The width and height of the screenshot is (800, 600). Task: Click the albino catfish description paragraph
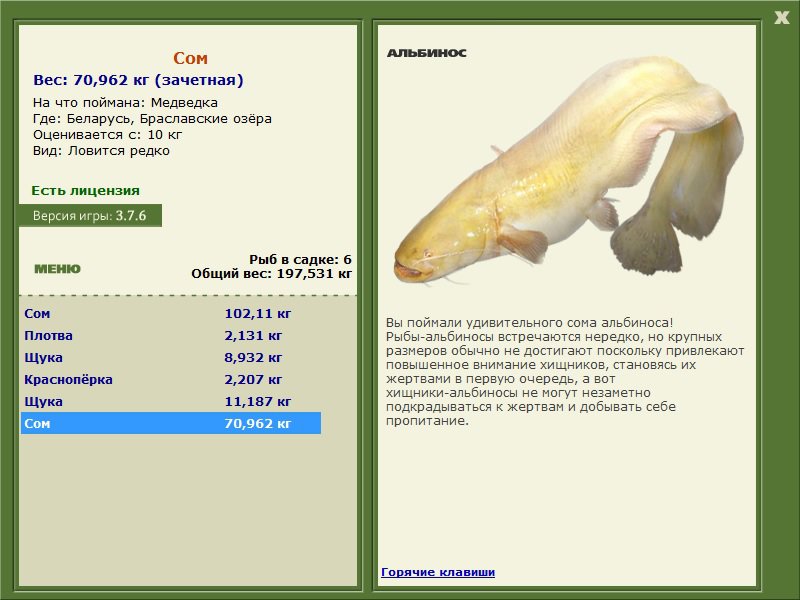tap(565, 372)
